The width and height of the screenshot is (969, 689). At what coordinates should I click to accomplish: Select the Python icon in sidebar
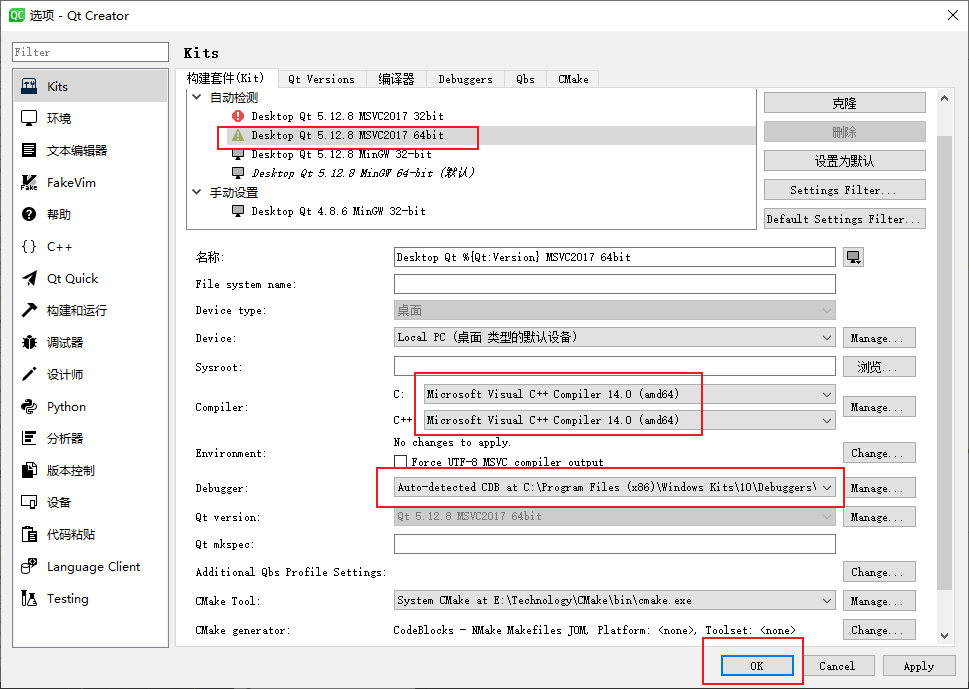click(x=28, y=407)
